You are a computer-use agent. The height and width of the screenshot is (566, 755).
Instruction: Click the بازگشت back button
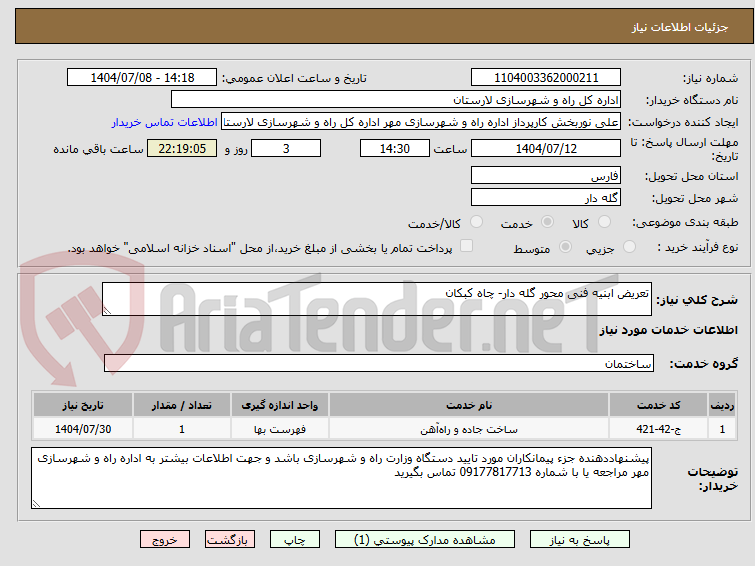[x=230, y=540]
